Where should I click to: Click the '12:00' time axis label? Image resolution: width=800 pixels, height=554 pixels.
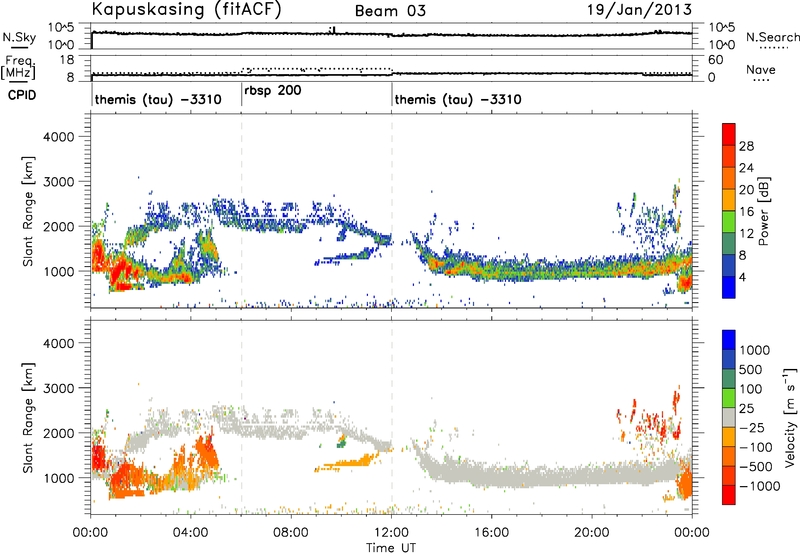pyautogui.click(x=391, y=532)
